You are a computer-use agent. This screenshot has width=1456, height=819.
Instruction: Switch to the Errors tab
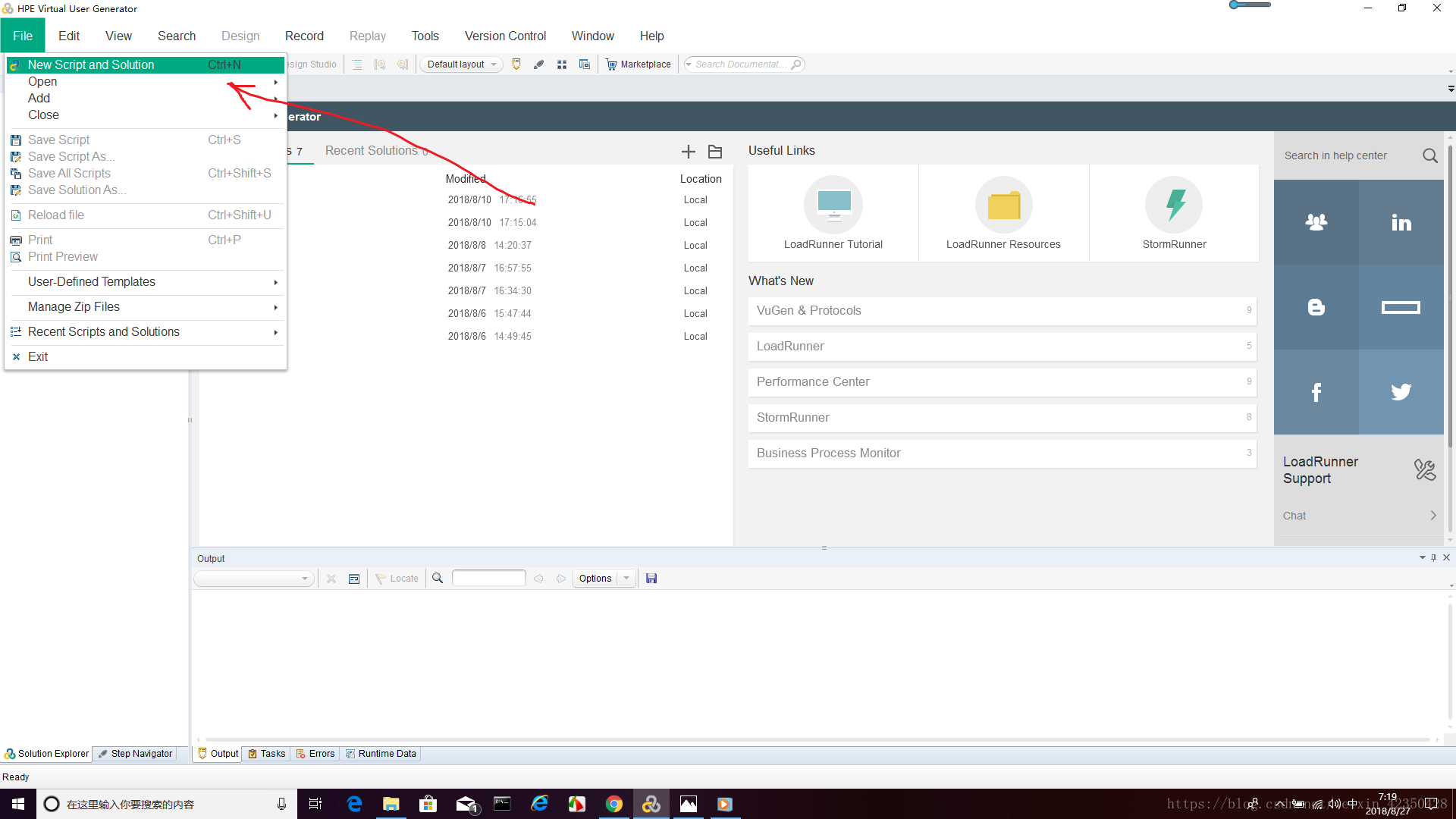pos(315,754)
